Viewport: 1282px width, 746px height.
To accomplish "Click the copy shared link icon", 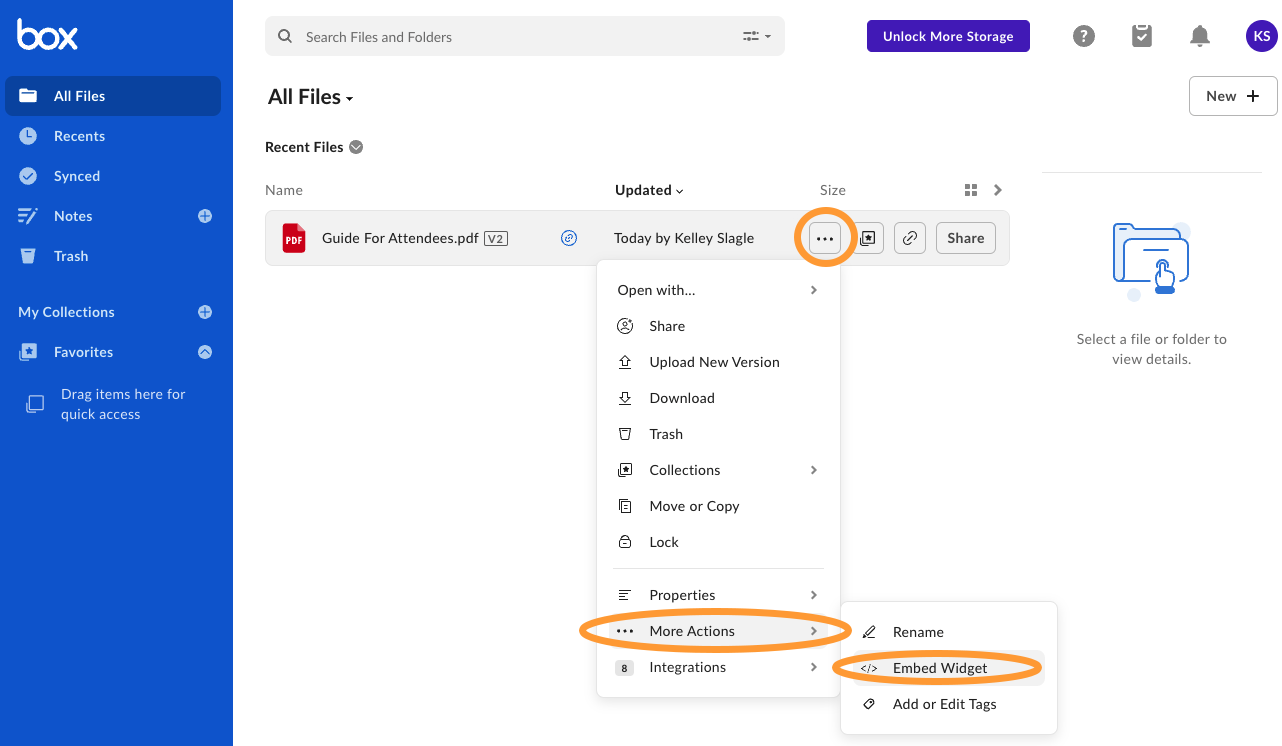I will pos(909,238).
